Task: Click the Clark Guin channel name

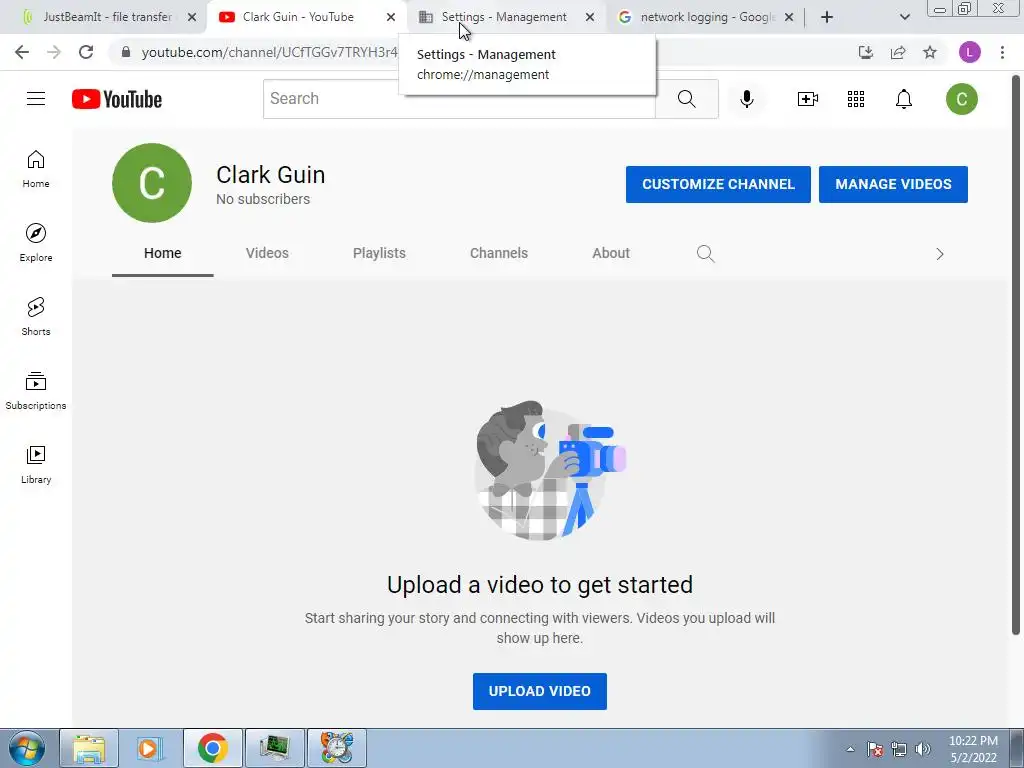Action: click(270, 174)
